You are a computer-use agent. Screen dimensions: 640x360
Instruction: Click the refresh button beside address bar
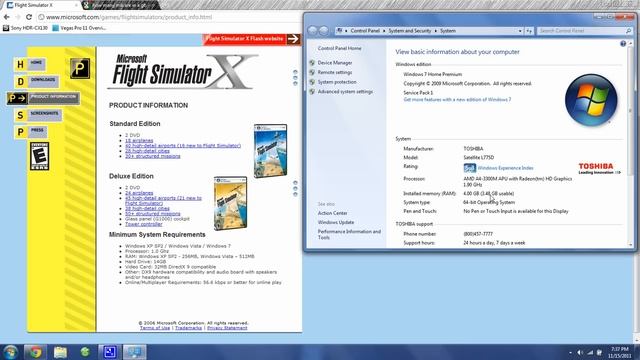click(x=529, y=31)
